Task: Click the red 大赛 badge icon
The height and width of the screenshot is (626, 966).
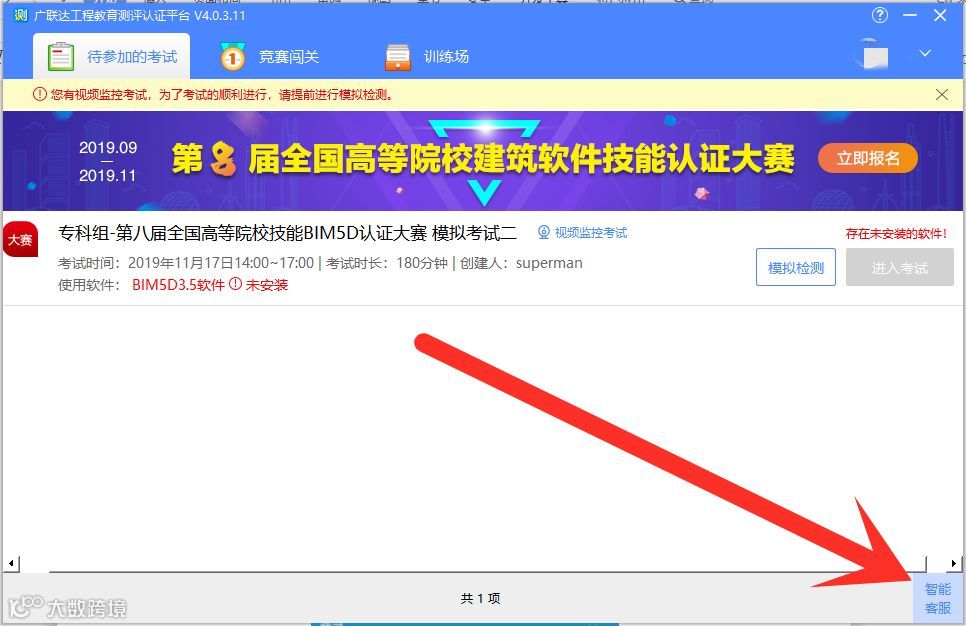Action: (20, 239)
